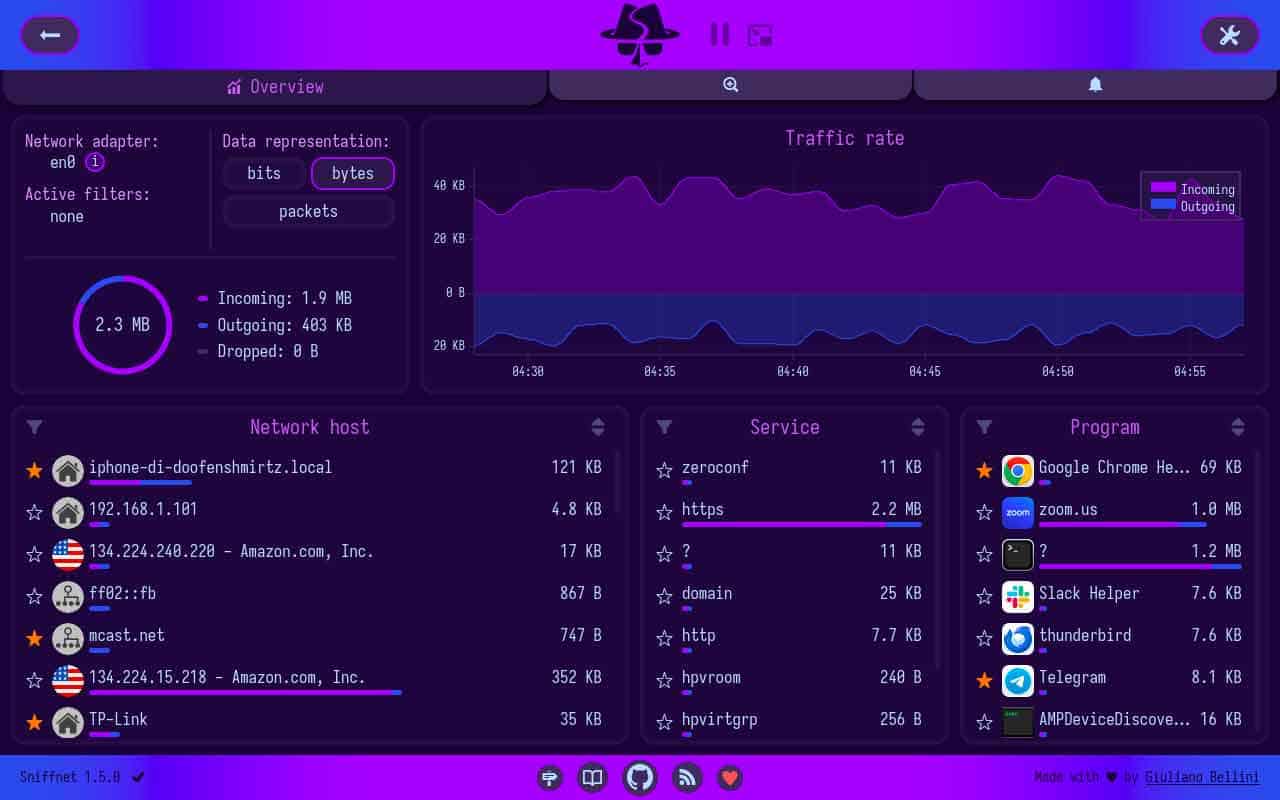Click the heart sponsor icon
The width and height of the screenshot is (1280, 800).
point(730,777)
